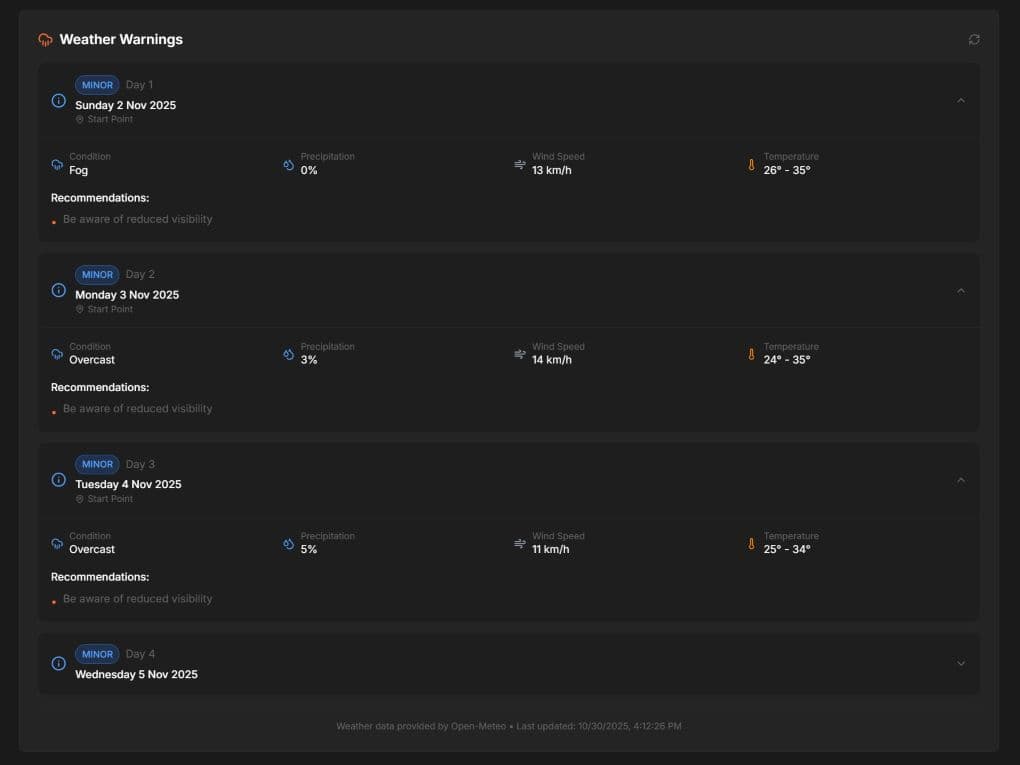Click the info icon for Sunday 2 Nov

(58, 101)
